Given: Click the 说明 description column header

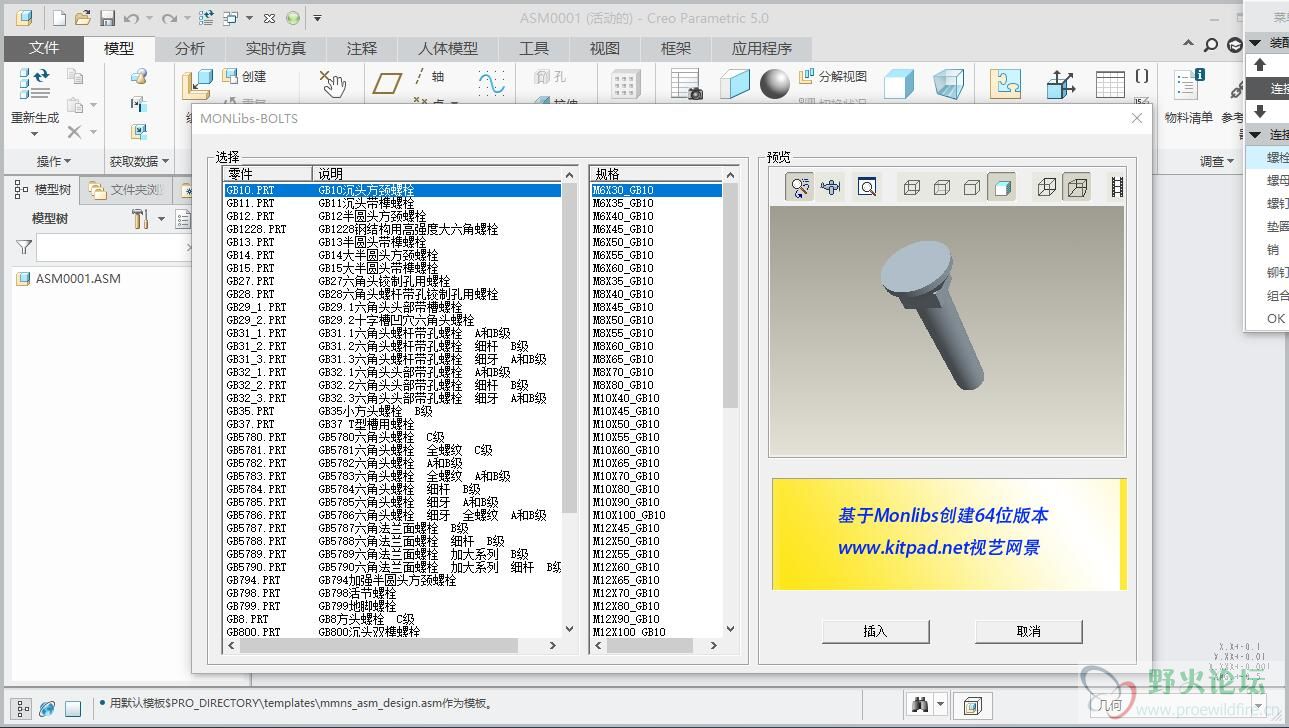Looking at the screenshot, I should click(437, 174).
